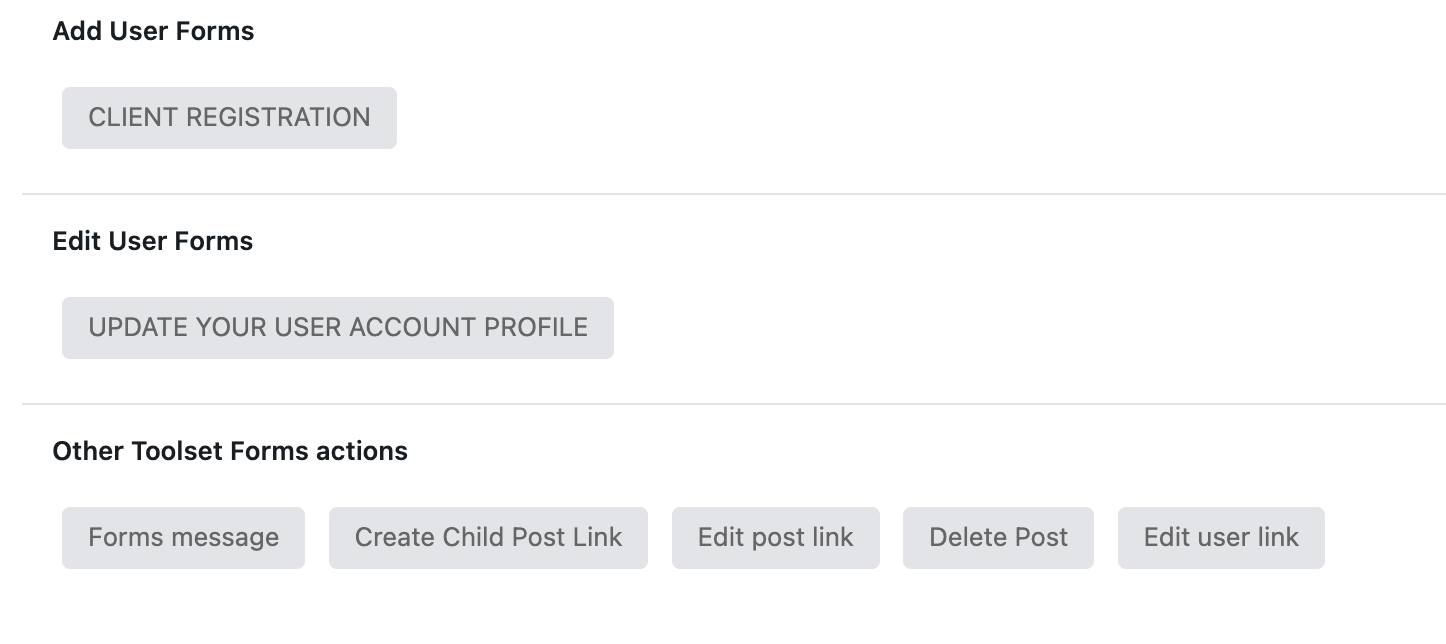Viewport: 1446px width, 644px height.
Task: Click the Add User Forms heading
Action: click(x=153, y=31)
